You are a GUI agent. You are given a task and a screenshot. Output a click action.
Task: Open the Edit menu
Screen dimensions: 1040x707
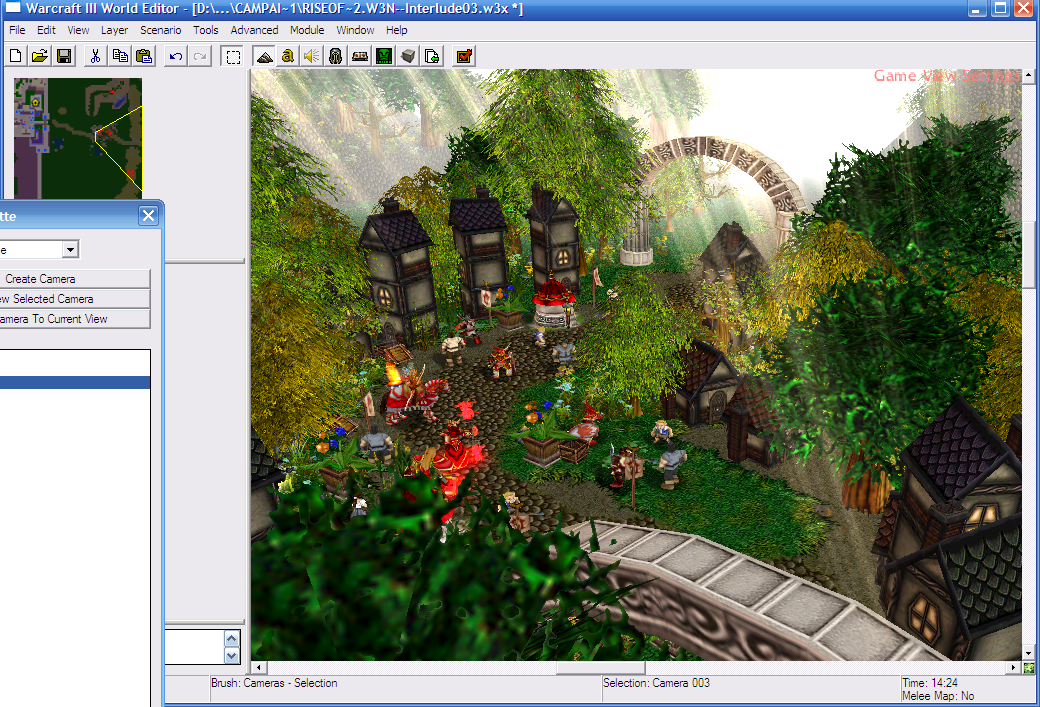point(46,30)
